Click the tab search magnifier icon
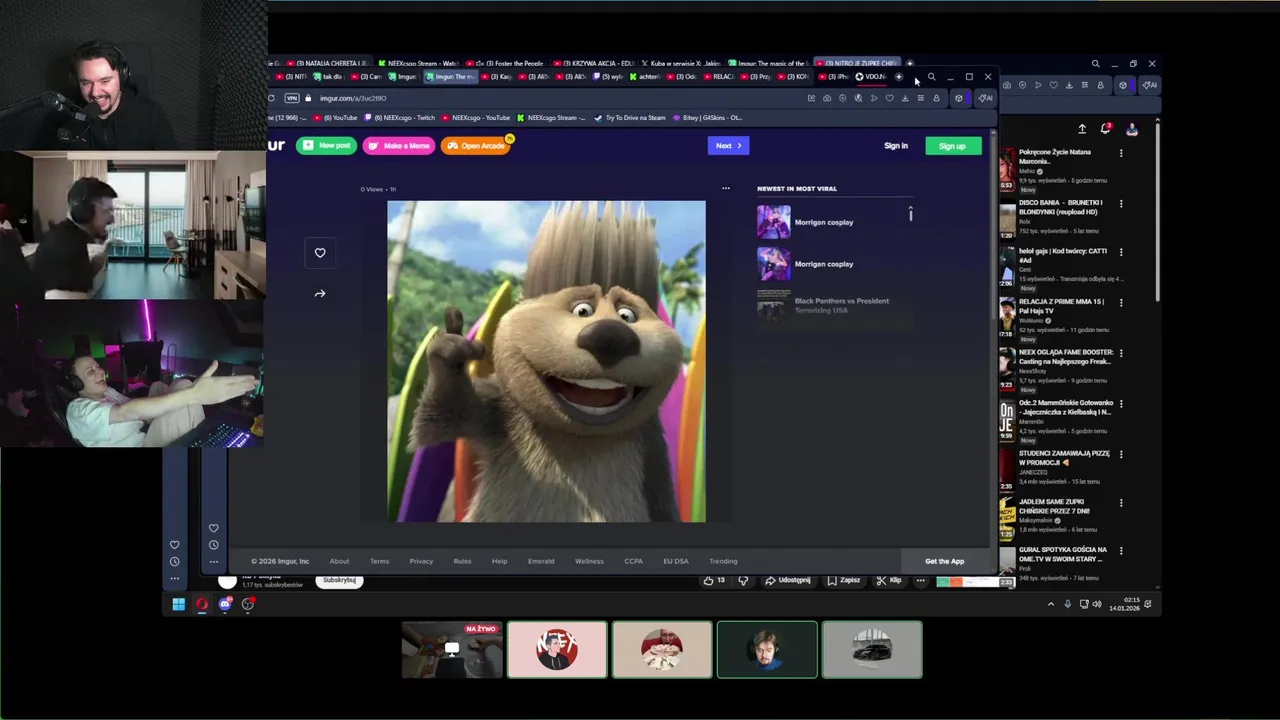The height and width of the screenshot is (720, 1280). [x=931, y=77]
